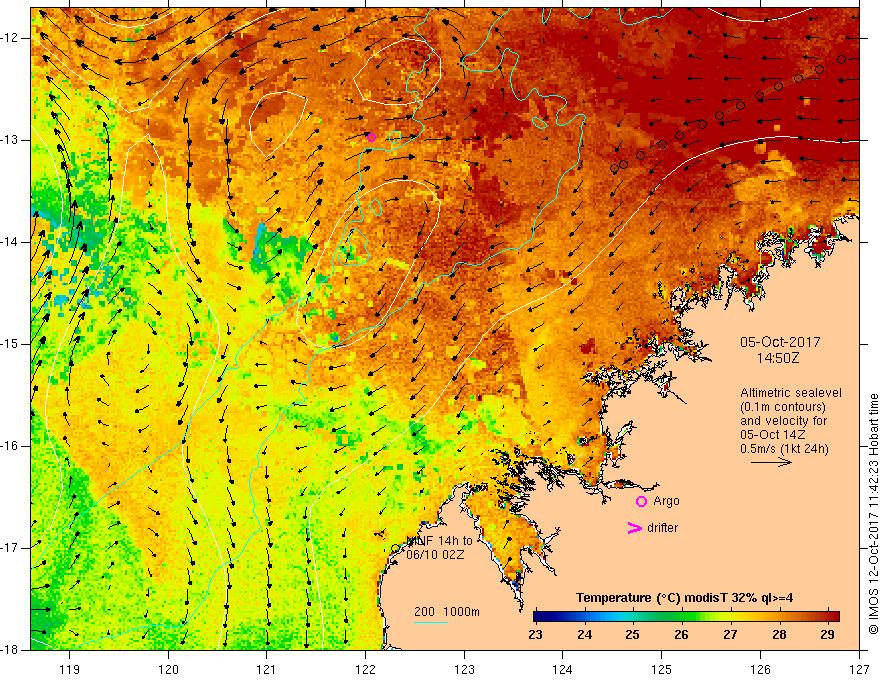Screen dimensions: 880x680
Task: Click the longitude axis label "119"
Action: pos(69,669)
